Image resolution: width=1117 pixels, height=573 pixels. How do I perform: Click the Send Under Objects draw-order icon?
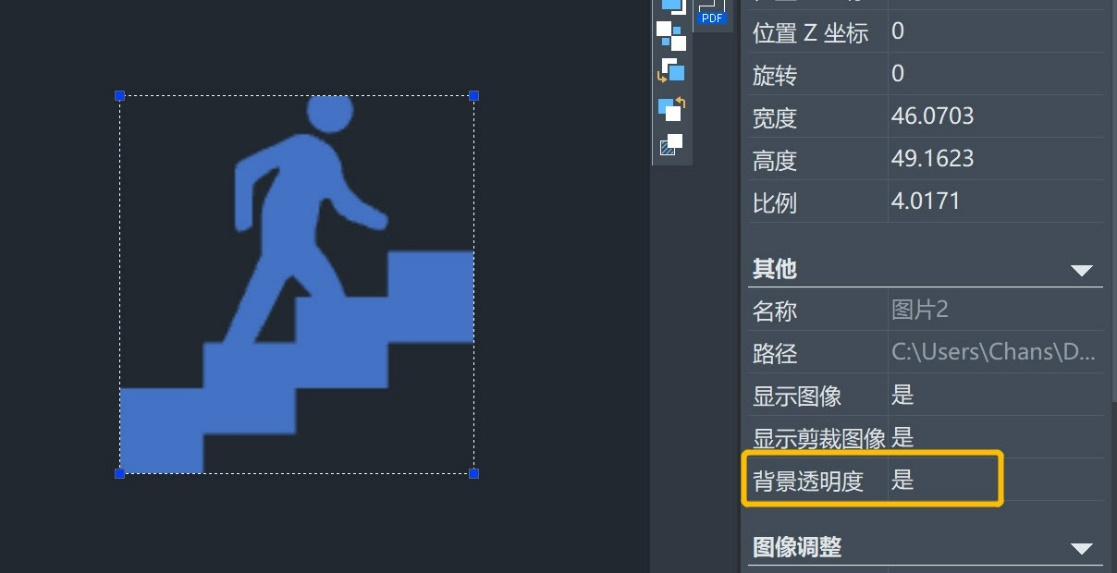pyautogui.click(x=671, y=108)
